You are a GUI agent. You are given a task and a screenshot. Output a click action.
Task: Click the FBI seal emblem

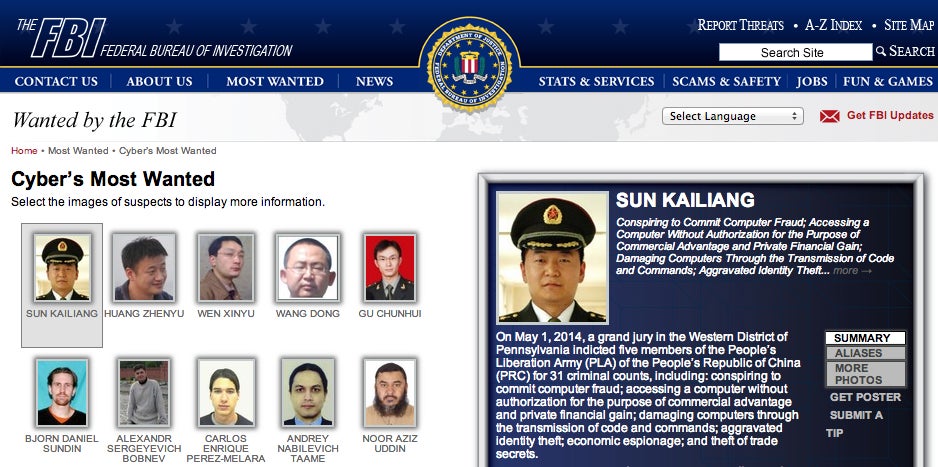click(469, 65)
